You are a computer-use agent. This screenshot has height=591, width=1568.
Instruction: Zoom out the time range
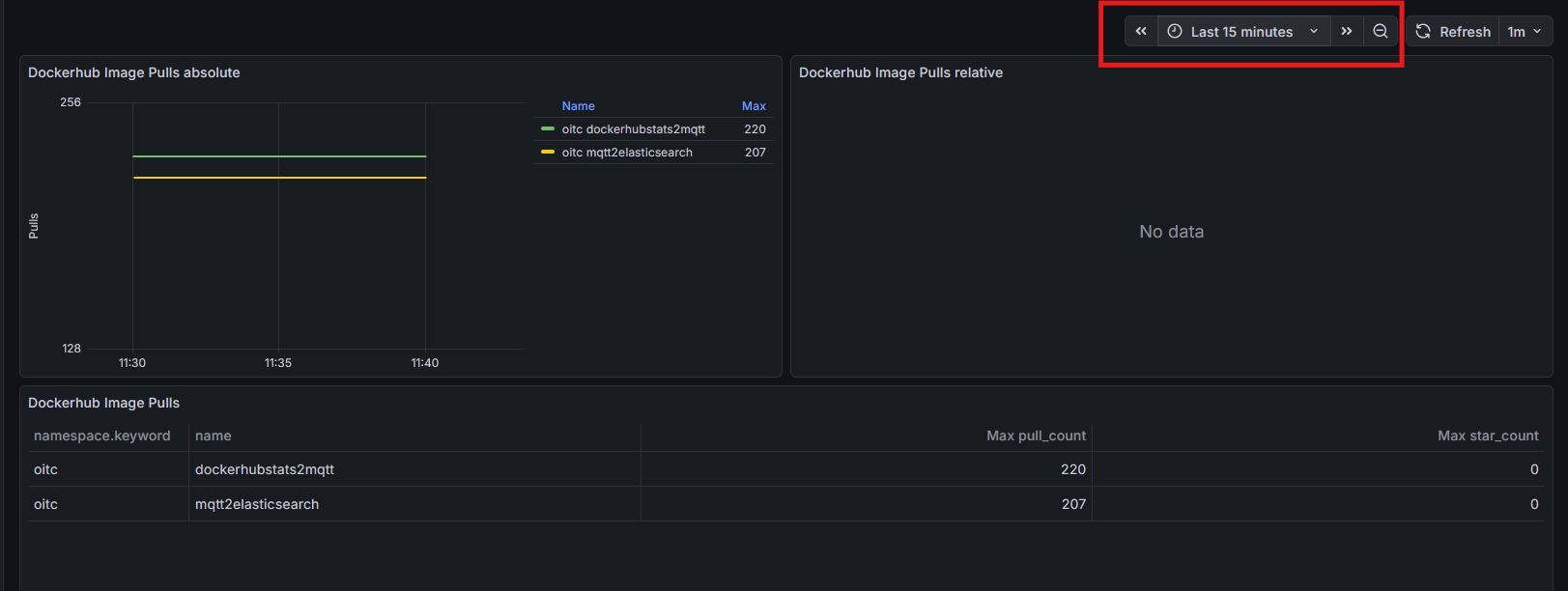coord(1381,32)
